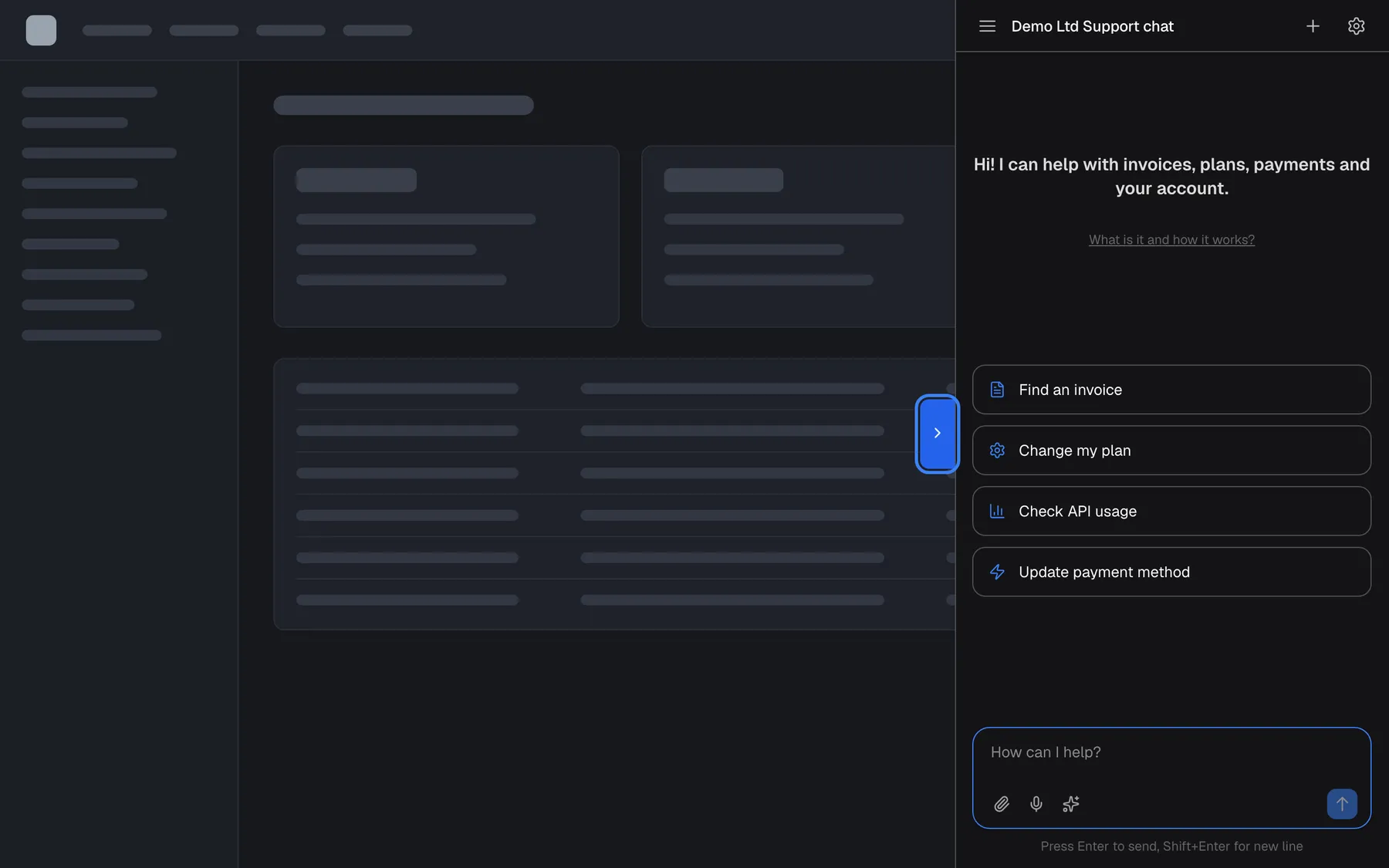Choose the Change my plan suggestion

pyautogui.click(x=1171, y=451)
